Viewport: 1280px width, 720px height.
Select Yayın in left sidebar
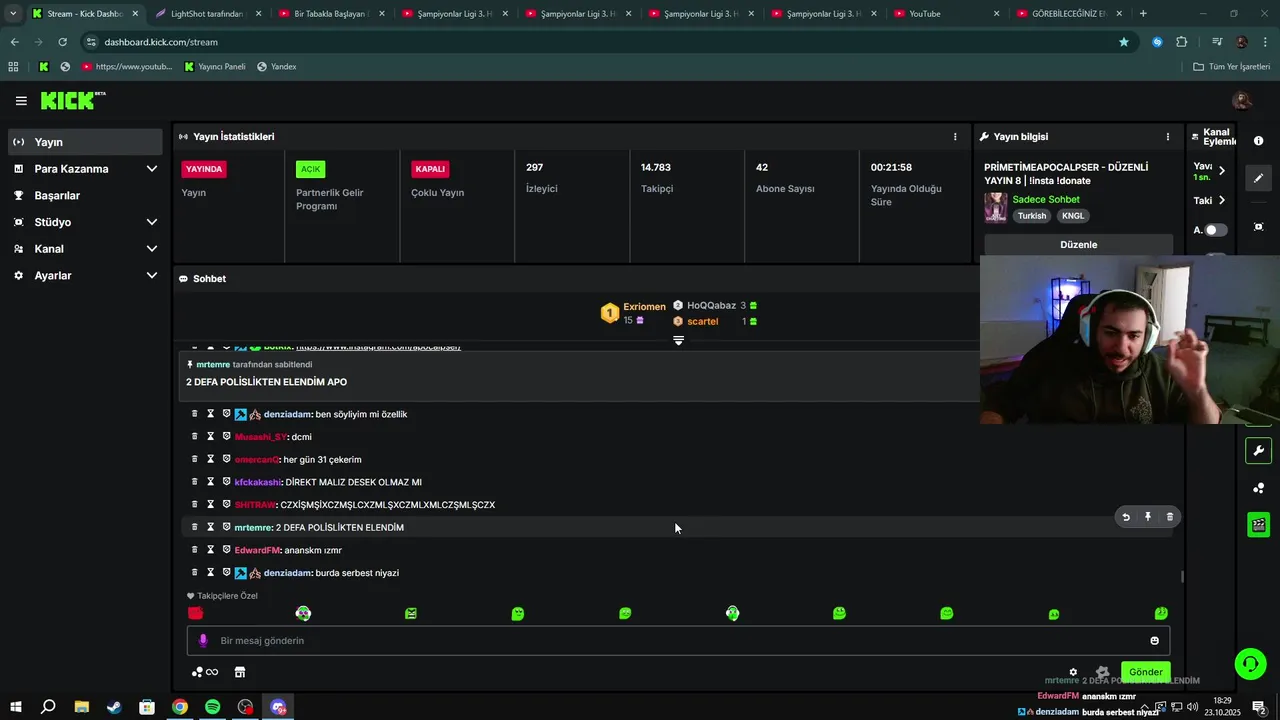(x=84, y=142)
